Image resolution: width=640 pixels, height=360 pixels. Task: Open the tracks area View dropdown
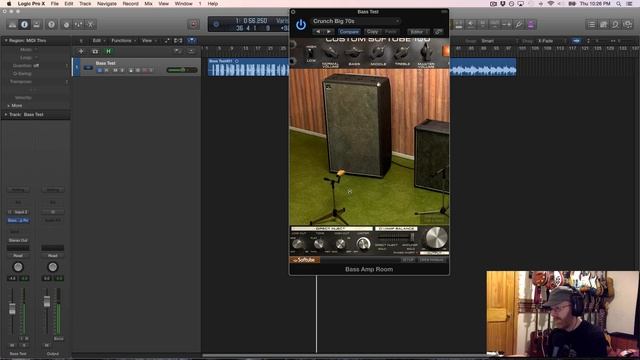pos(149,41)
